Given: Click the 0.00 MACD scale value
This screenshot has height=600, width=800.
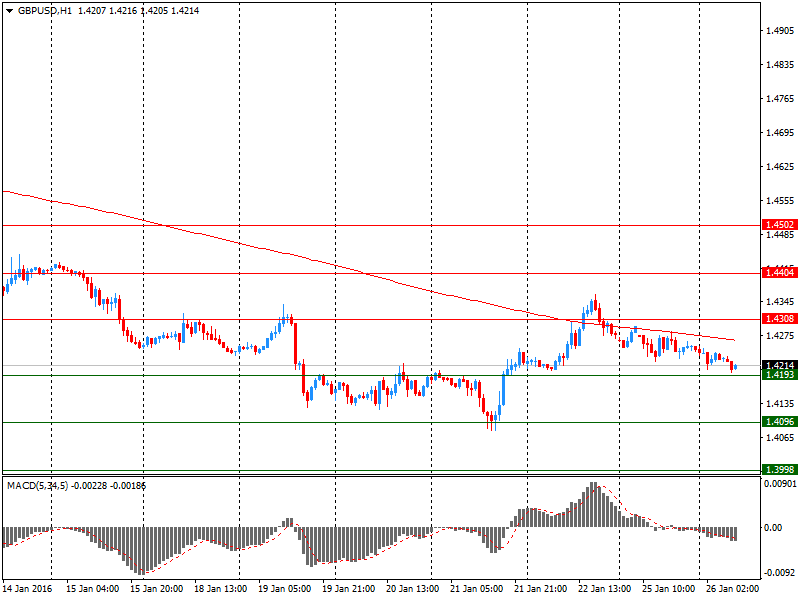Looking at the screenshot, I should pyautogui.click(x=773, y=528).
